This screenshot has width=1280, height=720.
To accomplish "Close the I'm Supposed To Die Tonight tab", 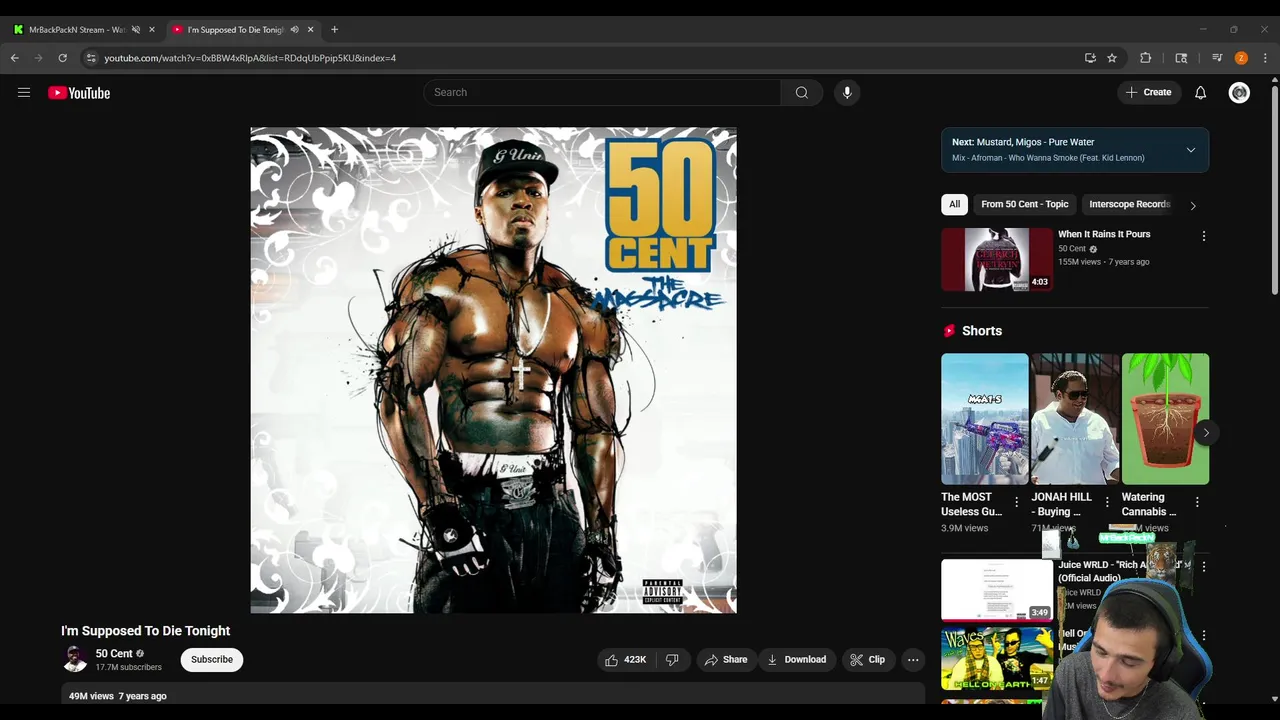I will pos(310,30).
